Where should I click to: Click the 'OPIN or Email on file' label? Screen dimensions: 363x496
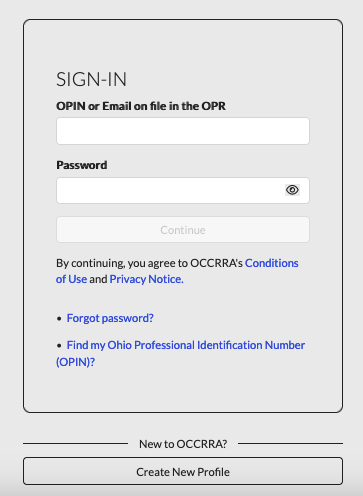(x=141, y=106)
